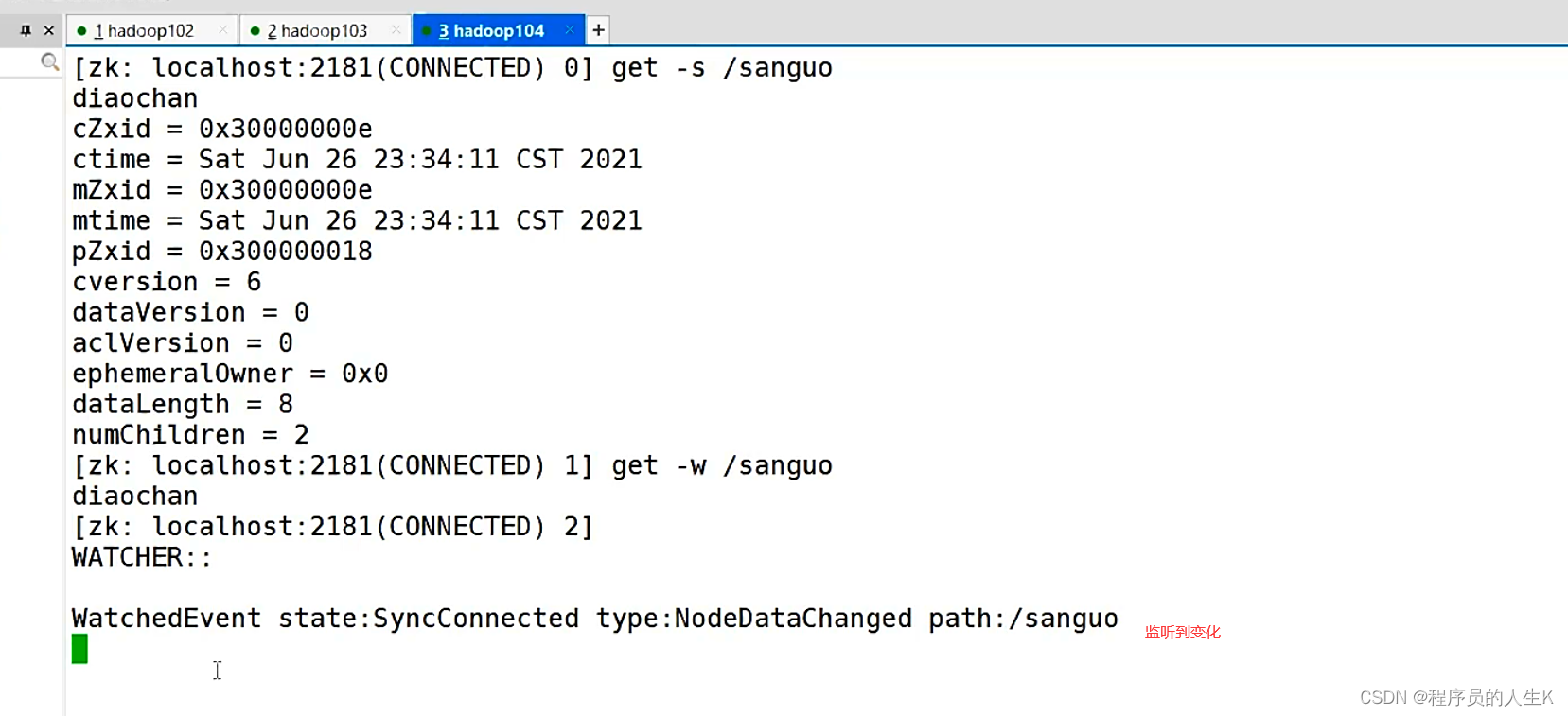The width and height of the screenshot is (1568, 716).
Task: Click the connection dot on hadoop104 tab
Action: pos(427,31)
